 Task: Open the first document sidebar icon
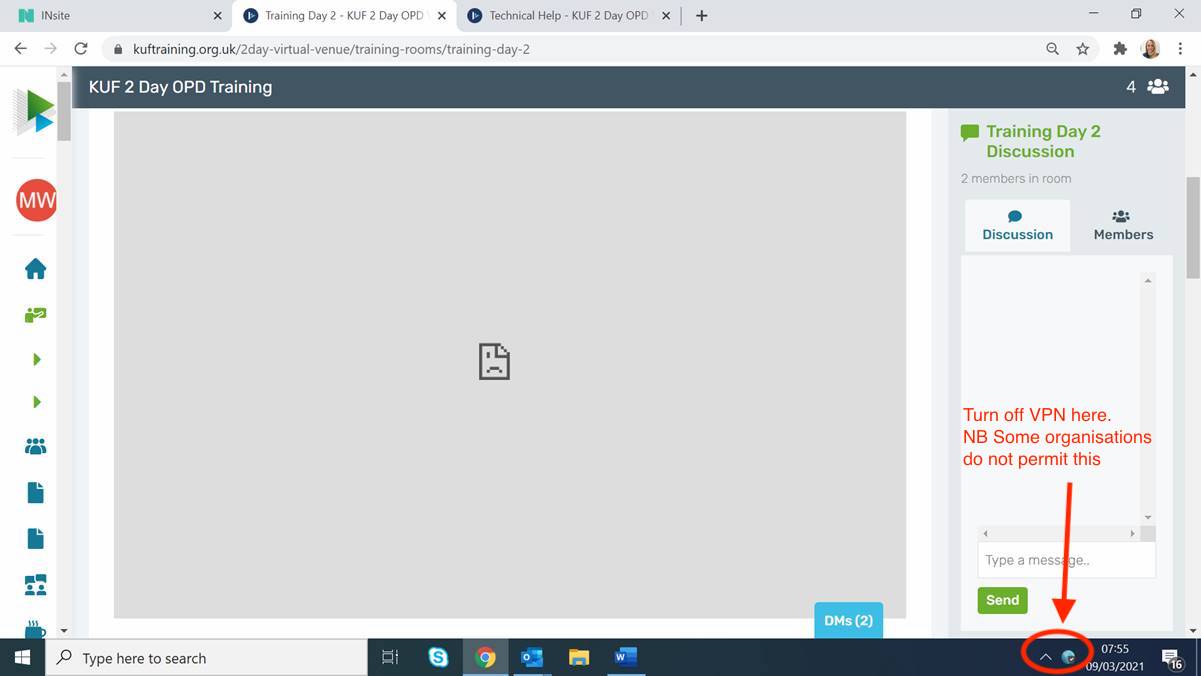pos(35,492)
